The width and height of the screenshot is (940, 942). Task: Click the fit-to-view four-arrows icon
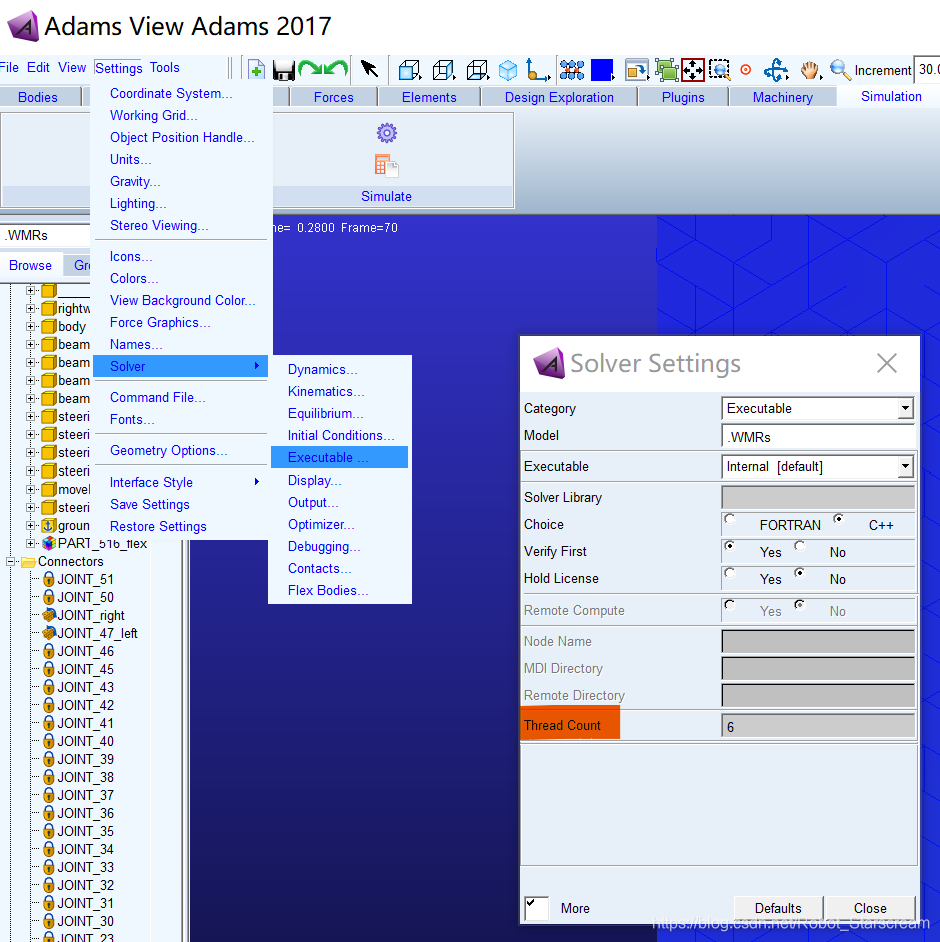[693, 70]
